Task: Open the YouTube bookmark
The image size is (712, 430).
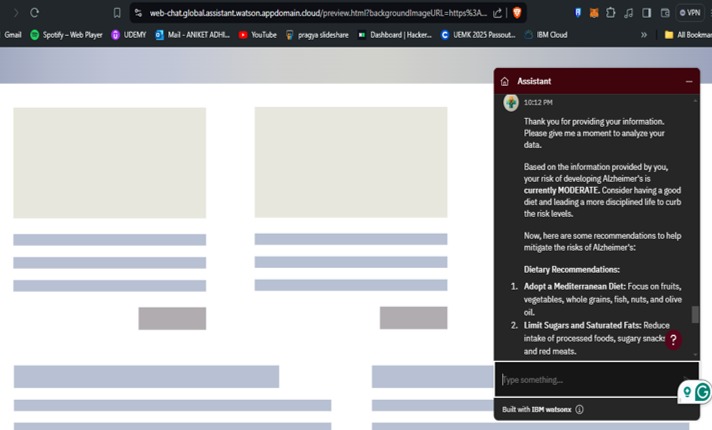Action: click(x=257, y=35)
